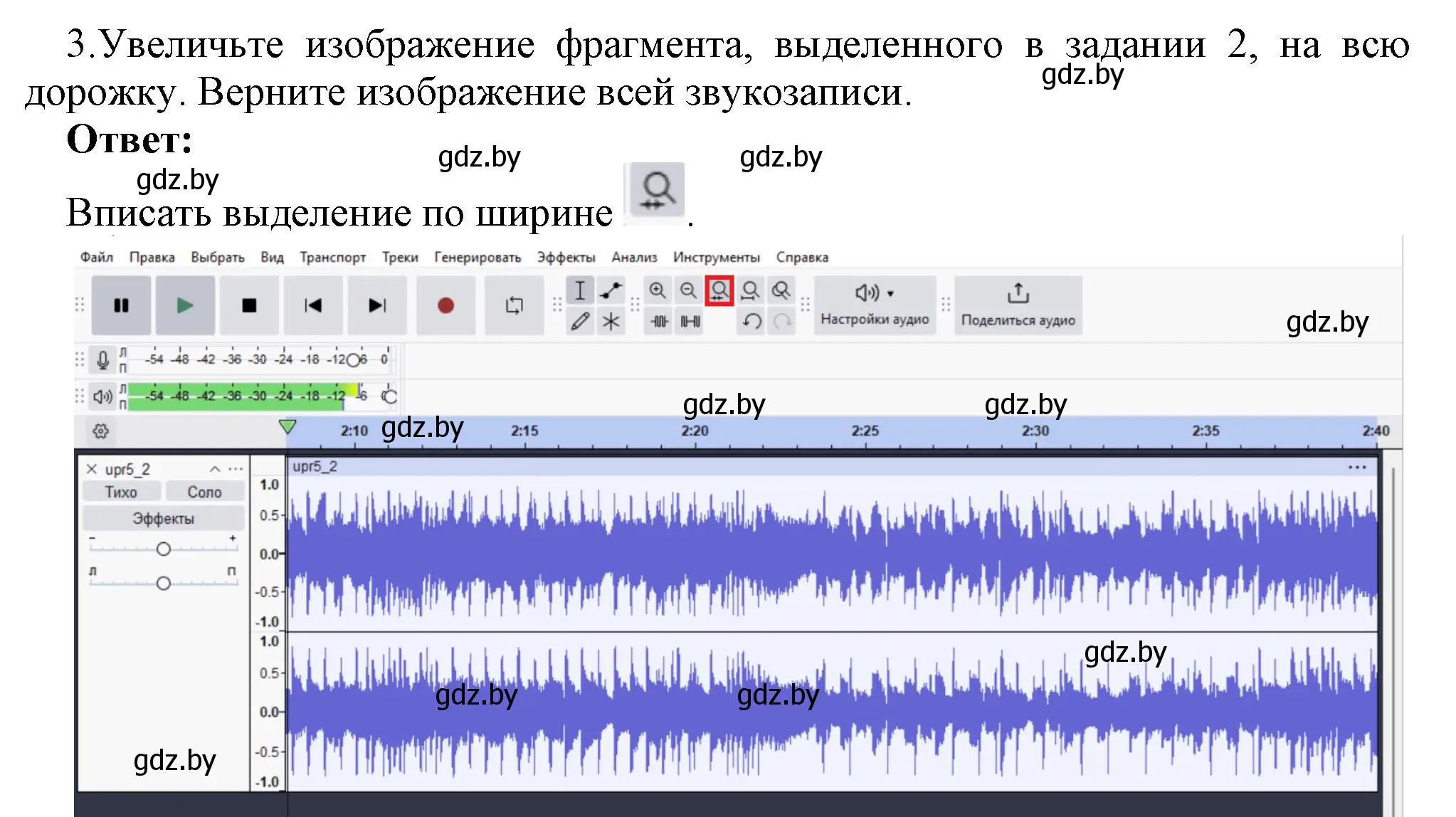
Task: Open the Правка menu
Action: click(152, 257)
